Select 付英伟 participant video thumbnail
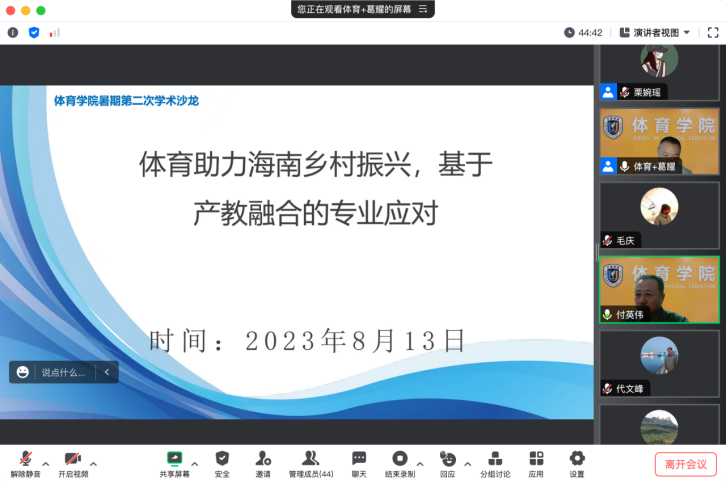Screen dimensions: 727x485 659,290
